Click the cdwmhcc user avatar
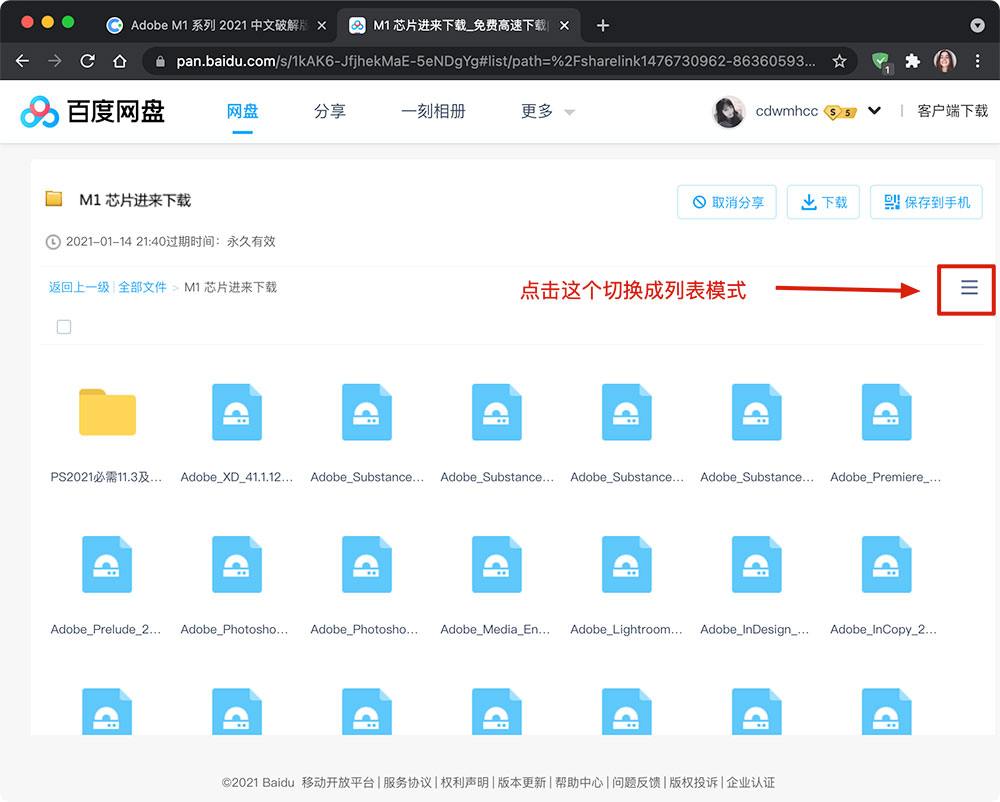This screenshot has width=1000, height=802. [728, 112]
